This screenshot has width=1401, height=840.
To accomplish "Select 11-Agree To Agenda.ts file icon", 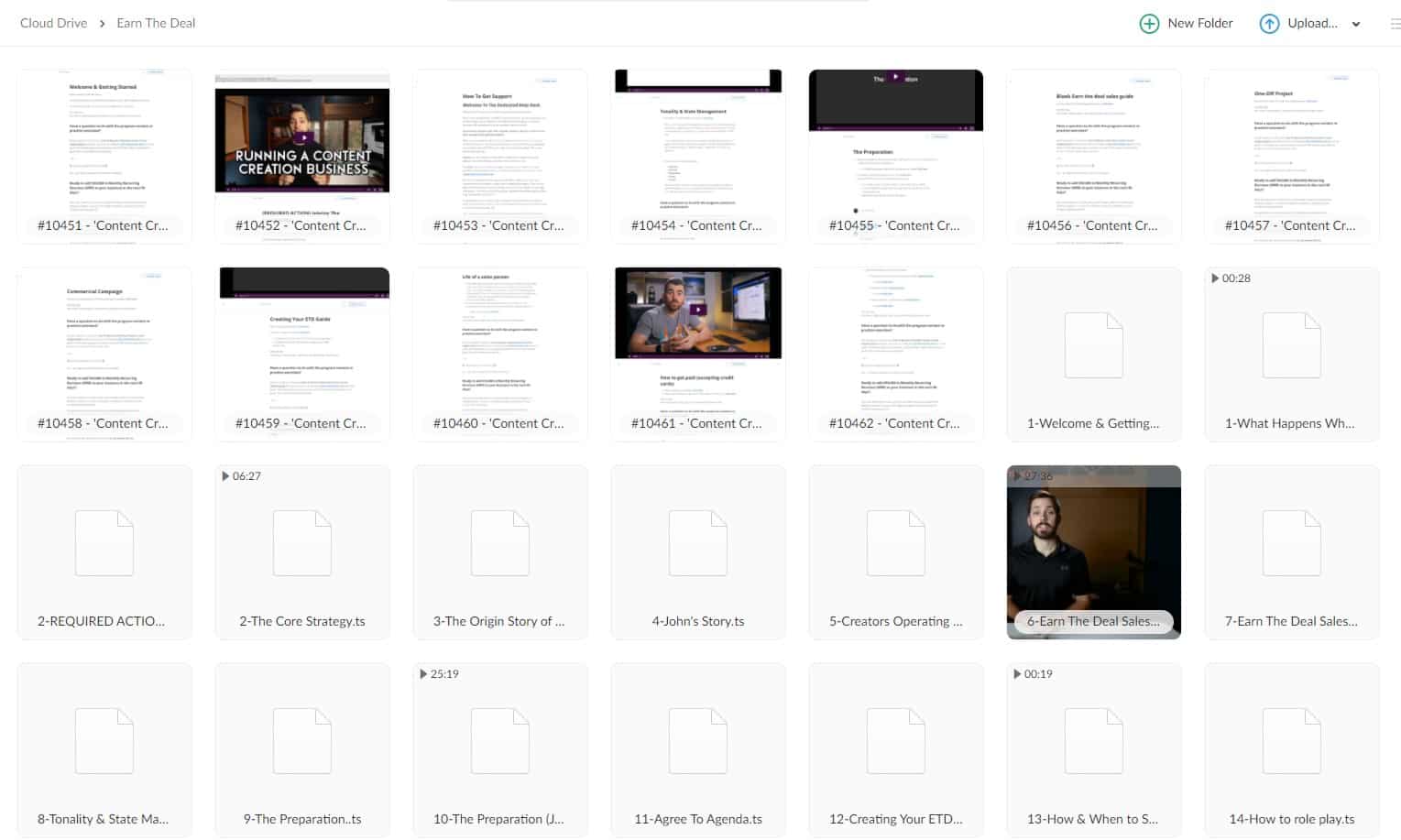I will tap(697, 741).
